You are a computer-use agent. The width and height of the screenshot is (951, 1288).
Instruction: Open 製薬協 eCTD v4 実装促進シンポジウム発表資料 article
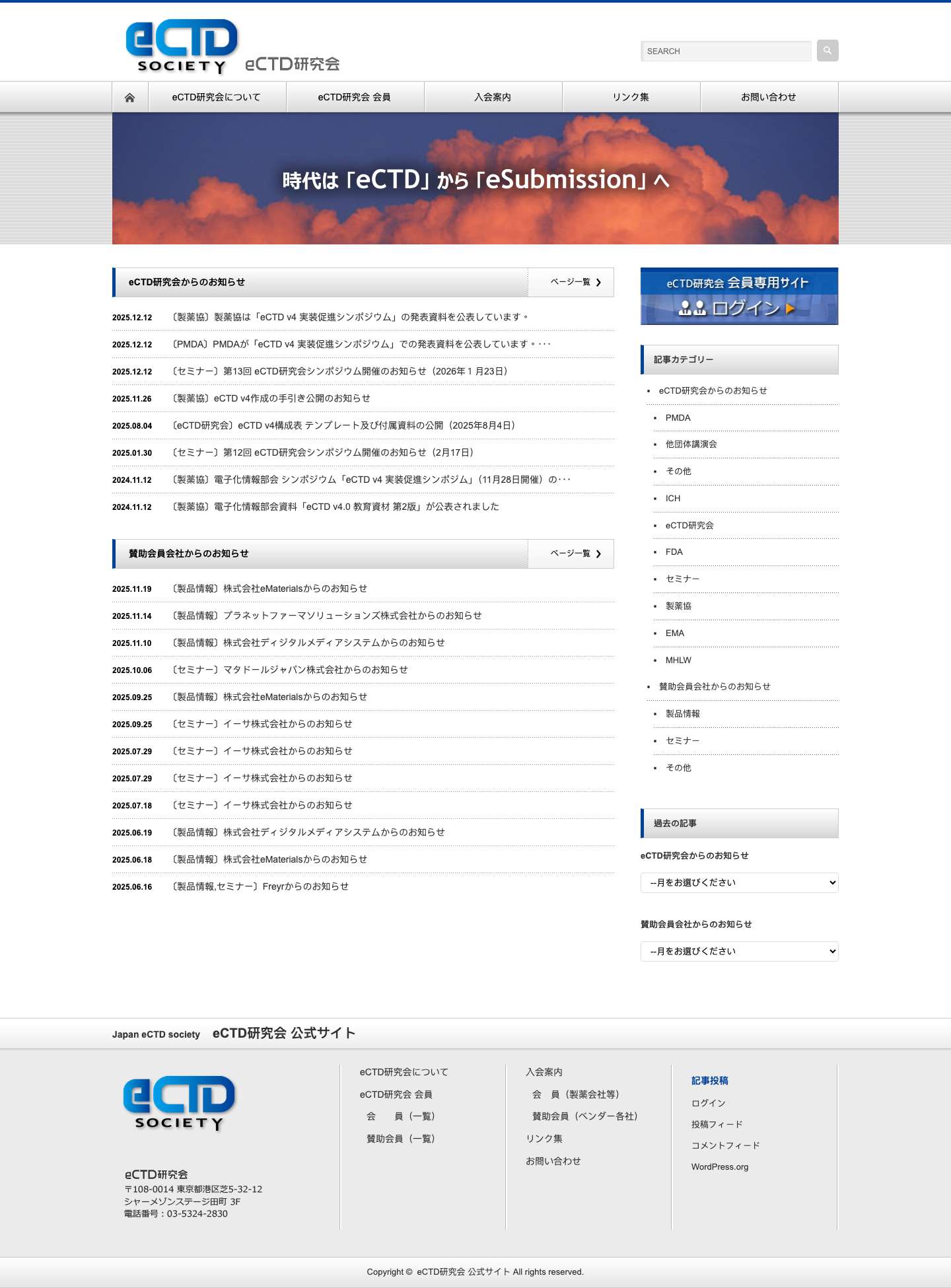click(350, 317)
